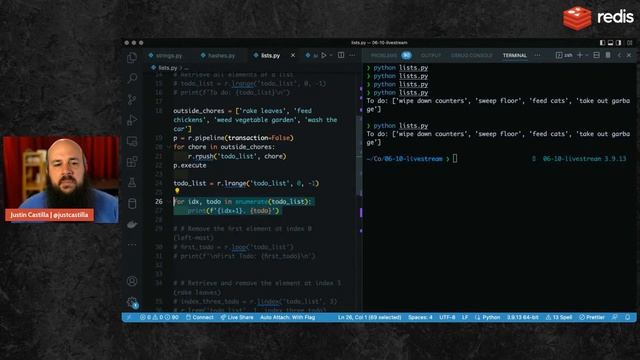Open the Problems panel tab
The height and width of the screenshot is (360, 640).
tap(391, 55)
